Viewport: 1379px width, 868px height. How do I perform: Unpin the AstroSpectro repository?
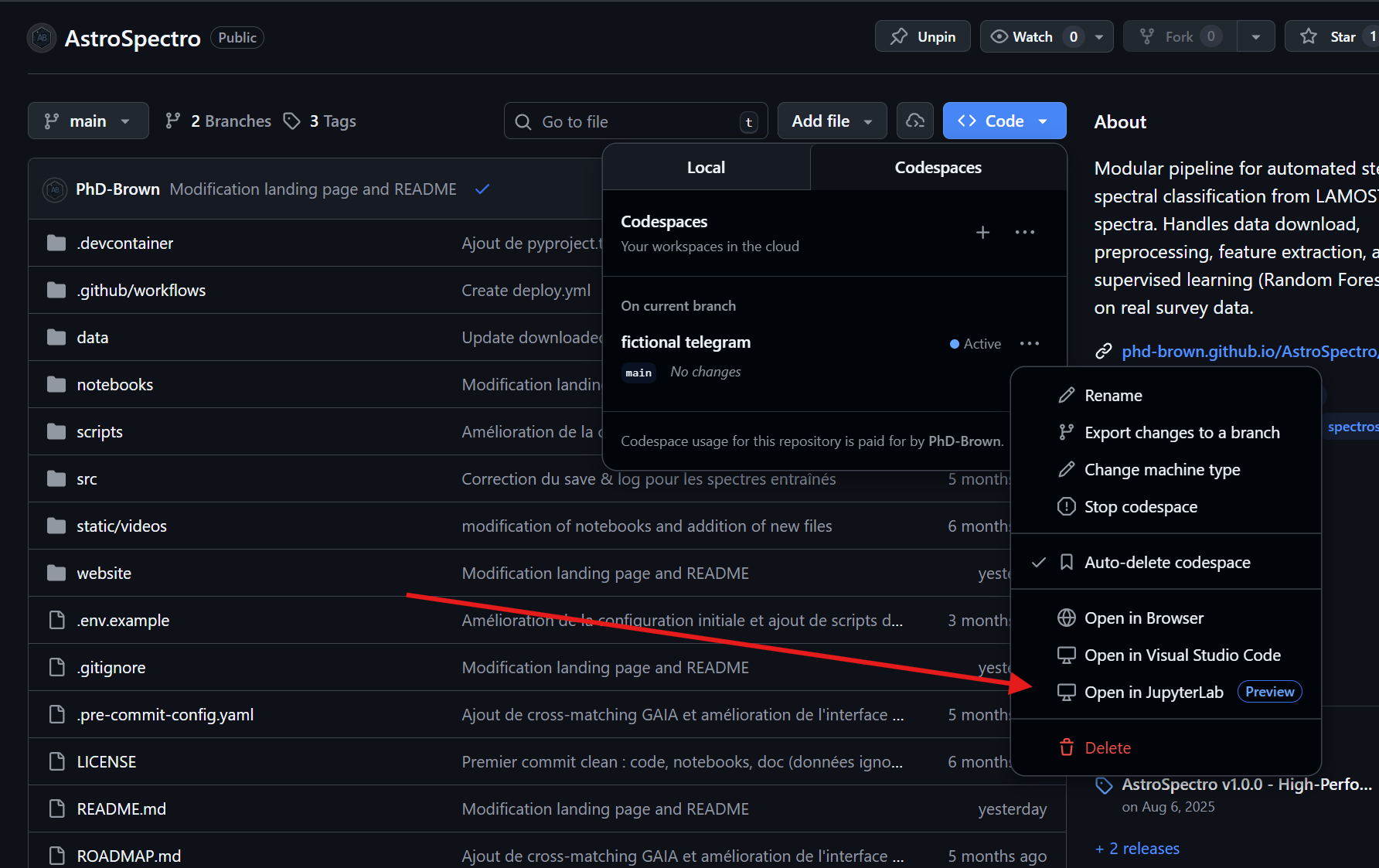[x=922, y=37]
